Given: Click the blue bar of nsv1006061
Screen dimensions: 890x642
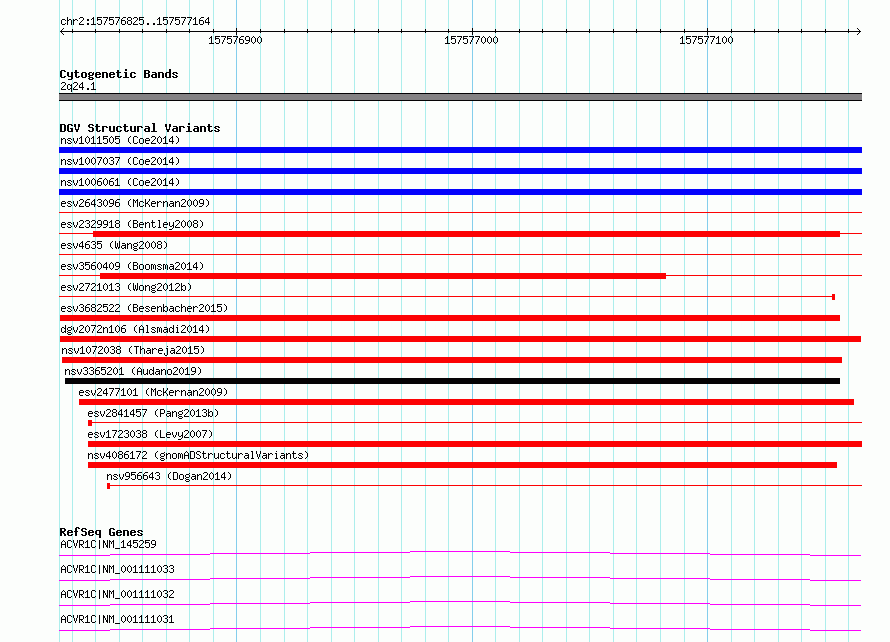Looking at the screenshot, I should point(460,192).
